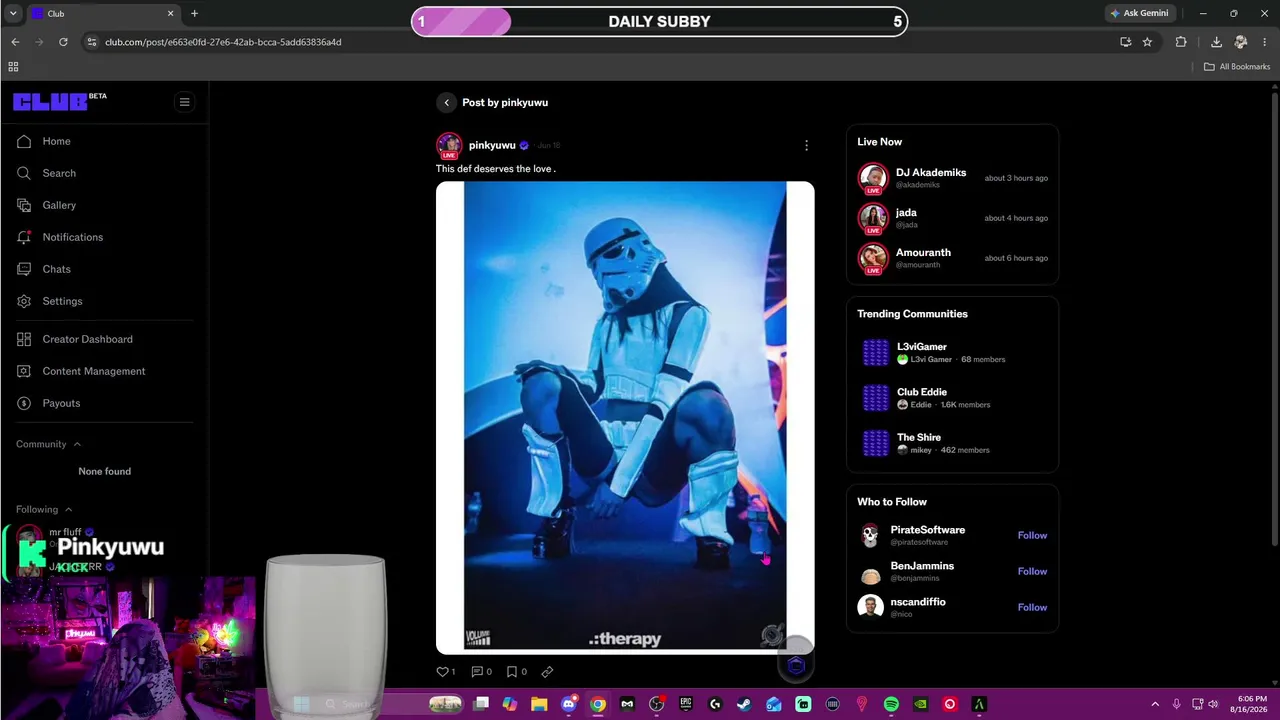This screenshot has width=1280, height=720.
Task: Click the floating Club chat bubble button
Action: pos(796,666)
